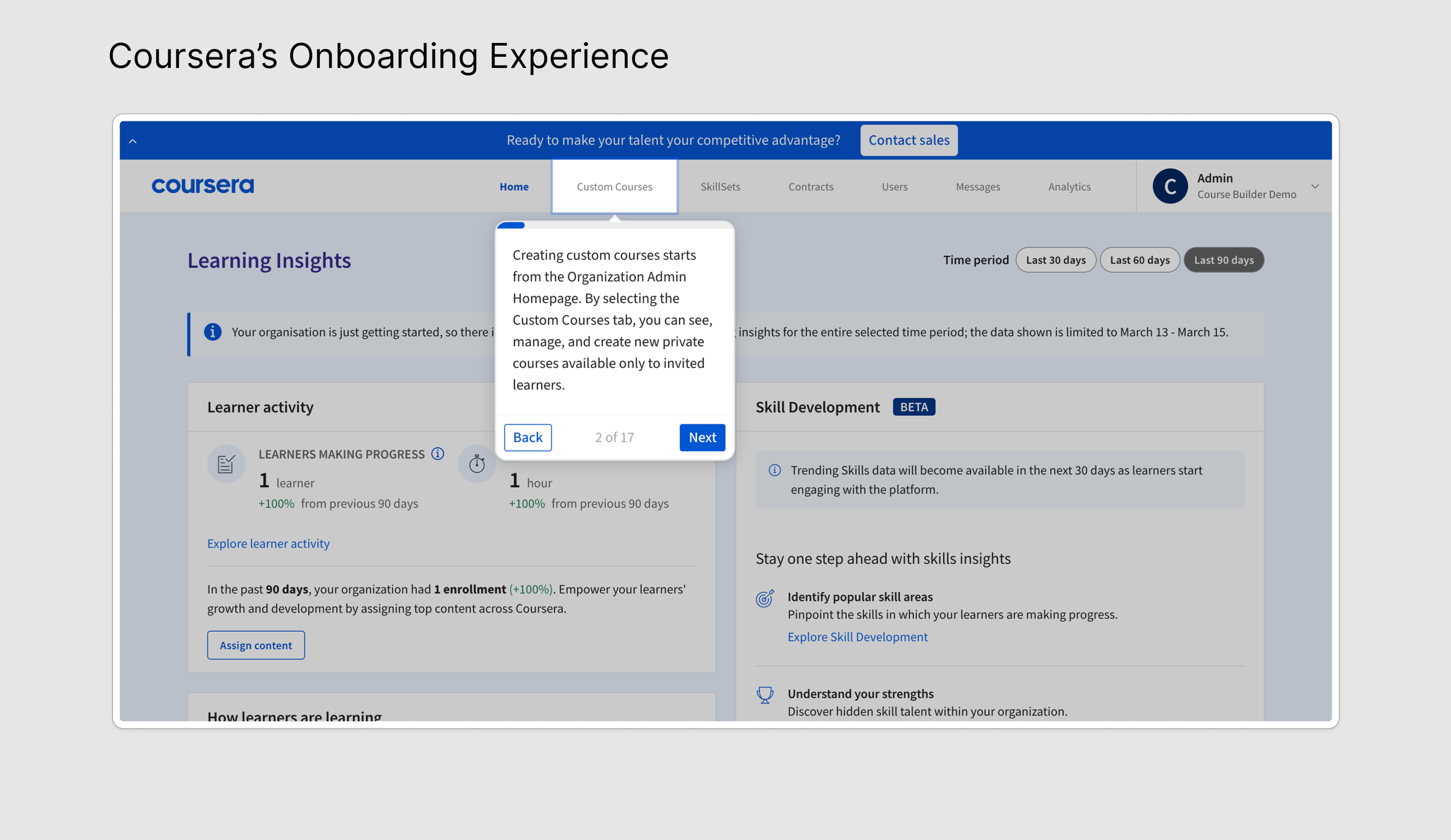Open the Custom Courses tab
Image resolution: width=1451 pixels, height=840 pixels.
click(x=614, y=187)
